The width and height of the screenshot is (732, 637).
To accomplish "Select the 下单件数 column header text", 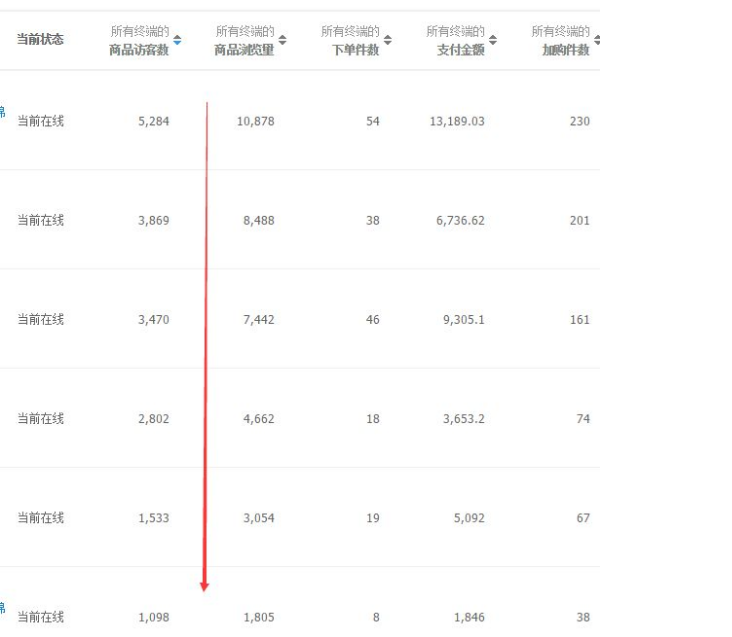I will click(x=355, y=49).
